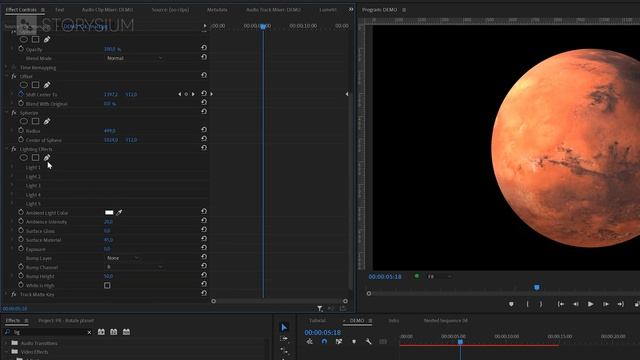The width and height of the screenshot is (640, 360).
Task: Click the Effect Controls timeline playhead
Action: coord(263,26)
